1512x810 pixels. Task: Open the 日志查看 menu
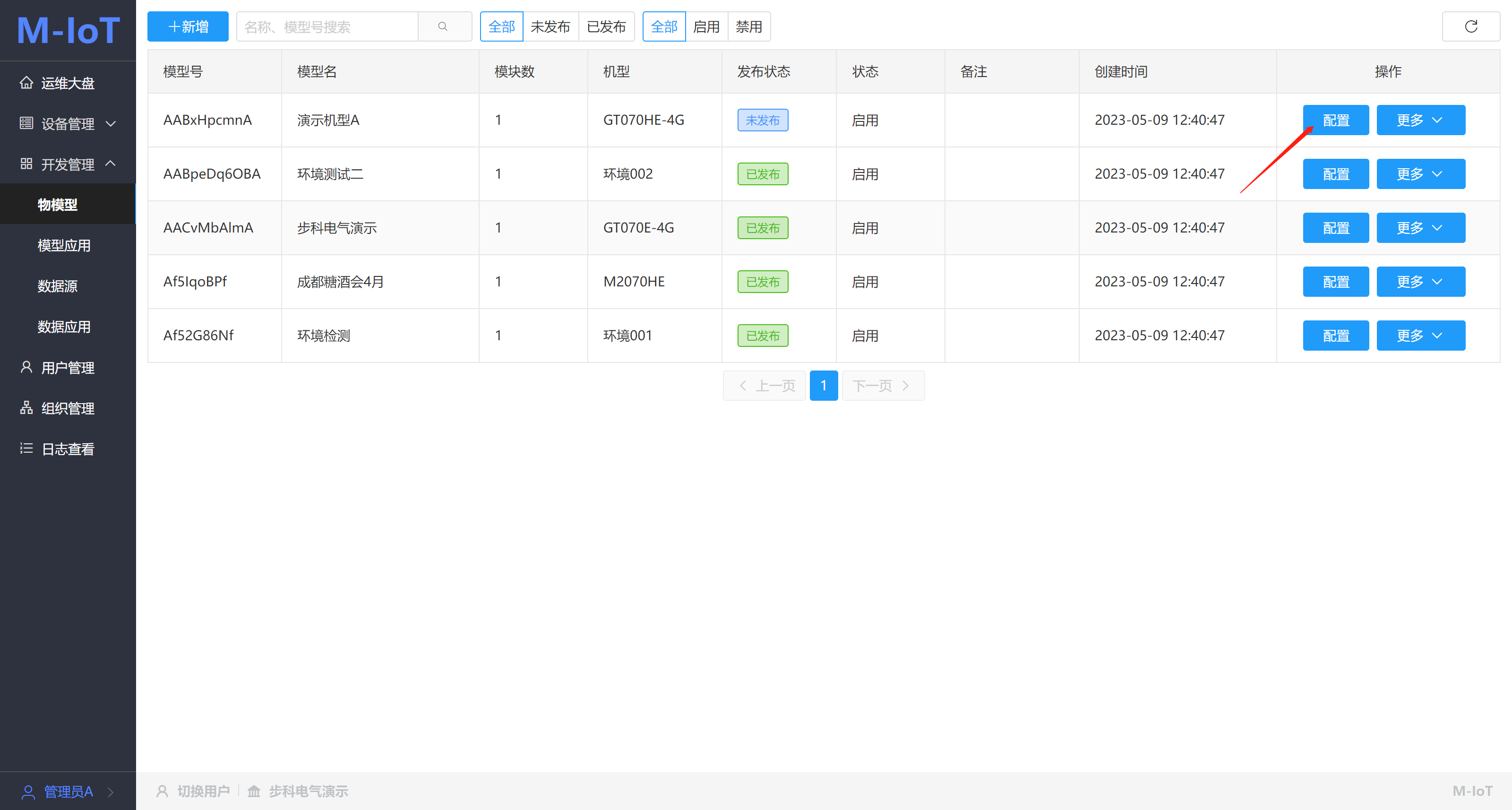(x=68, y=448)
